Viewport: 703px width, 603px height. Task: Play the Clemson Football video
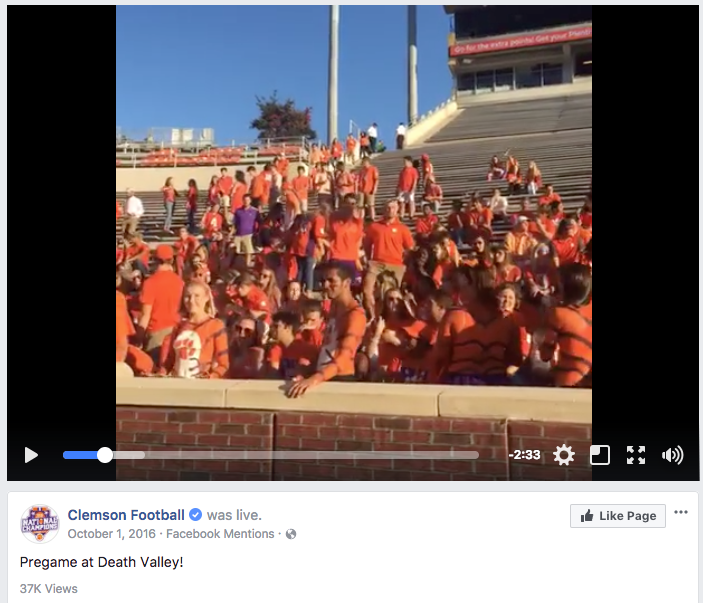(31, 455)
